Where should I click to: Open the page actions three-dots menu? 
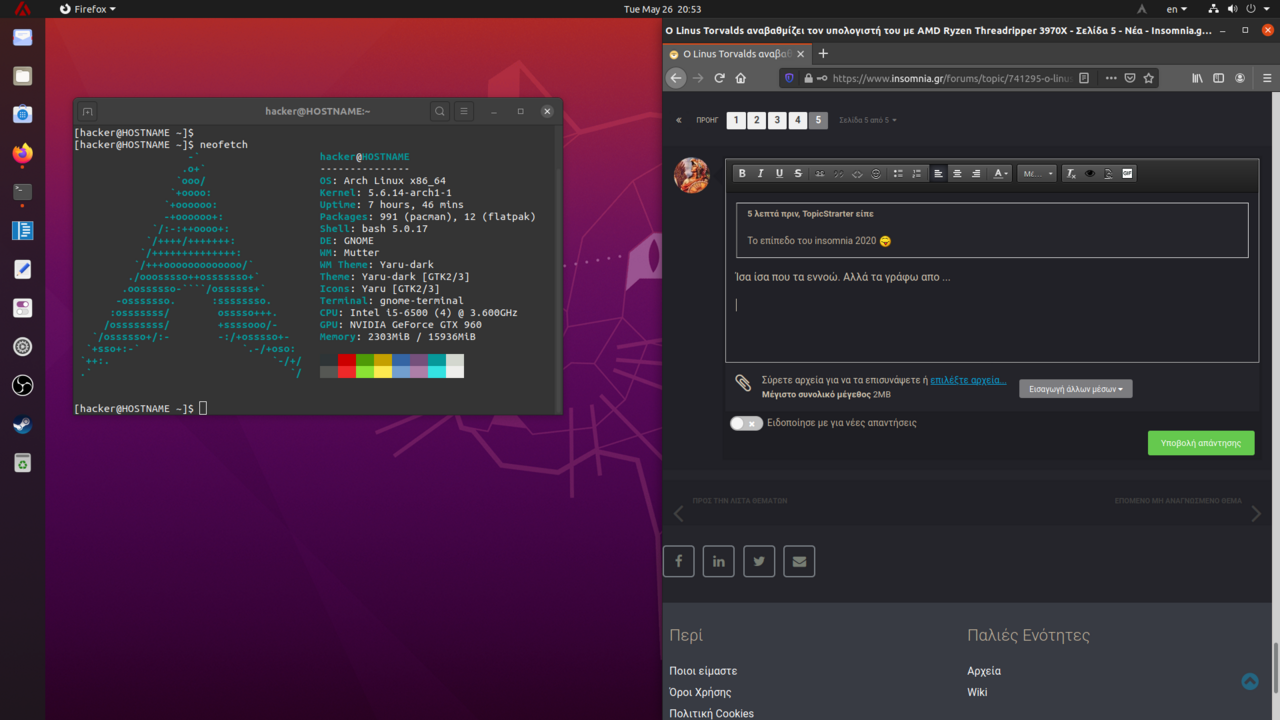pos(1111,78)
